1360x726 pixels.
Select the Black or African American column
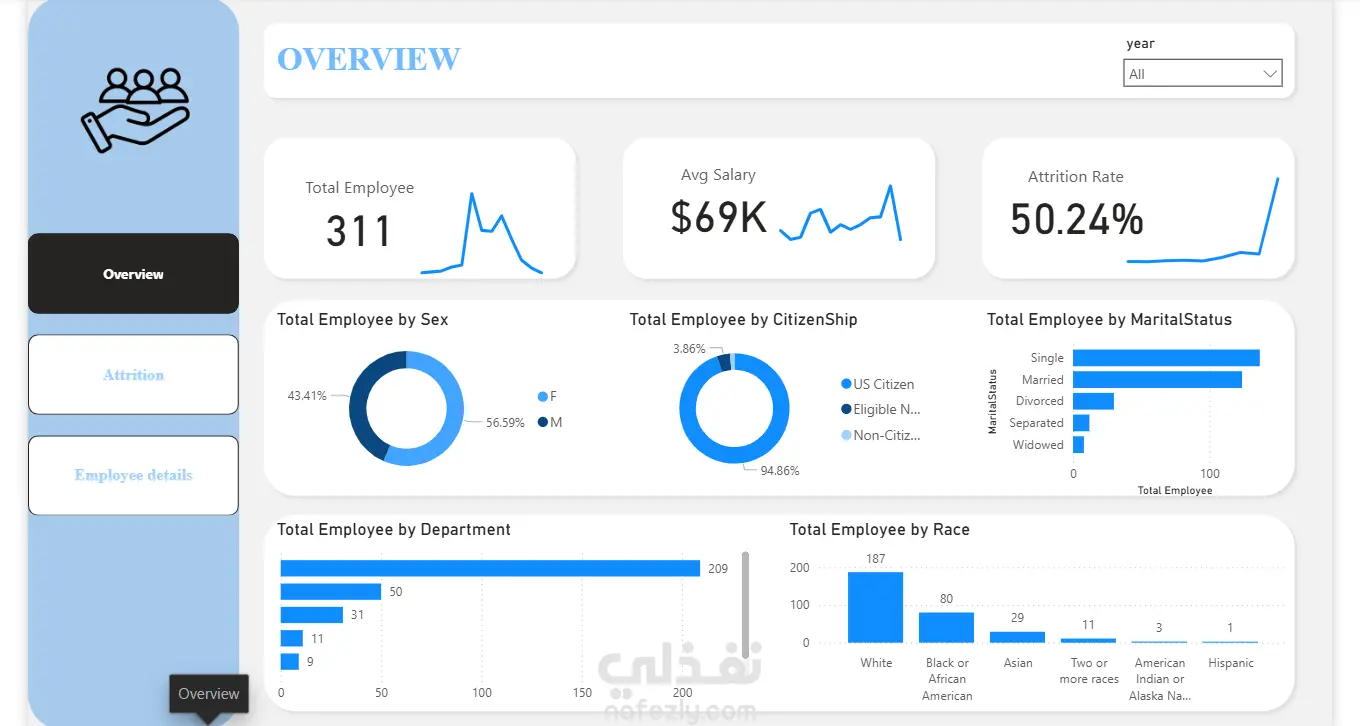(947, 628)
